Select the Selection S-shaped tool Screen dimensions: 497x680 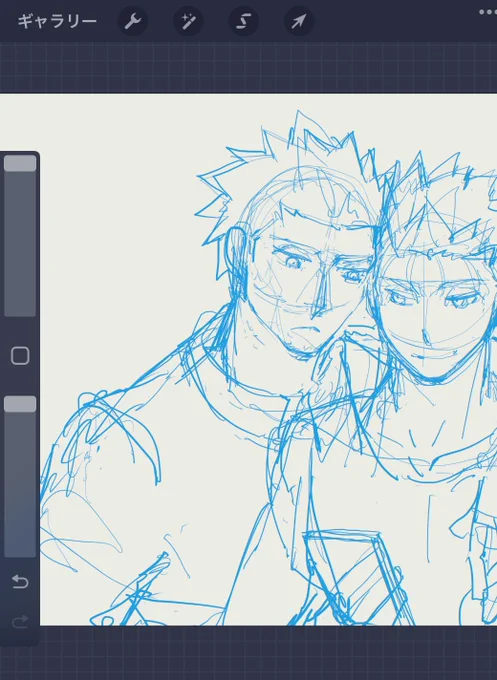pyautogui.click(x=244, y=21)
